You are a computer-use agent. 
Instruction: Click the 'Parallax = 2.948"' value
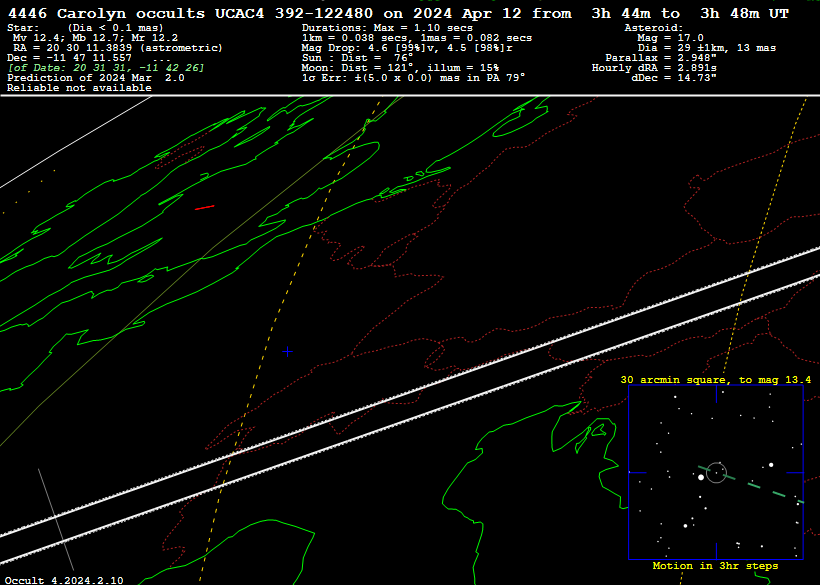coord(661,58)
